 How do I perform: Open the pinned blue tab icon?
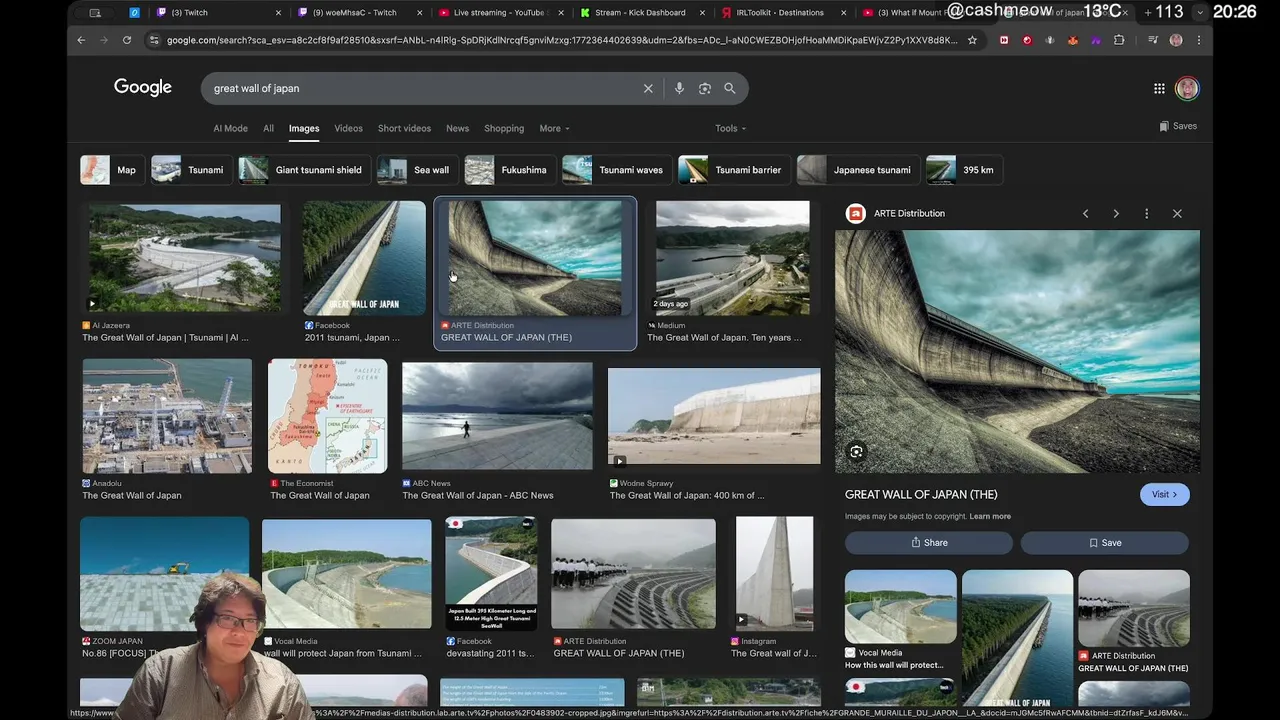click(134, 13)
